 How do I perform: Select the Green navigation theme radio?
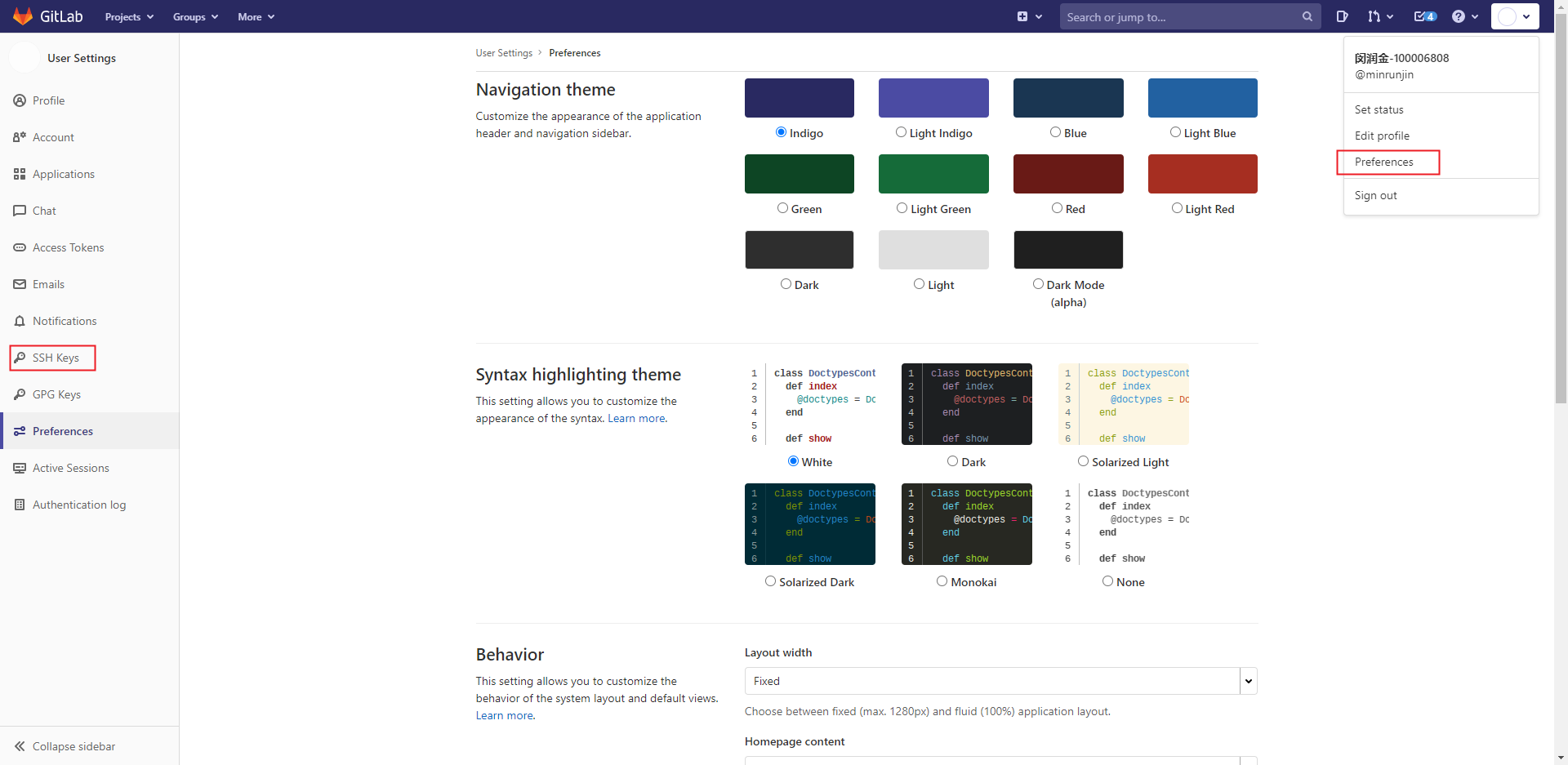point(782,208)
